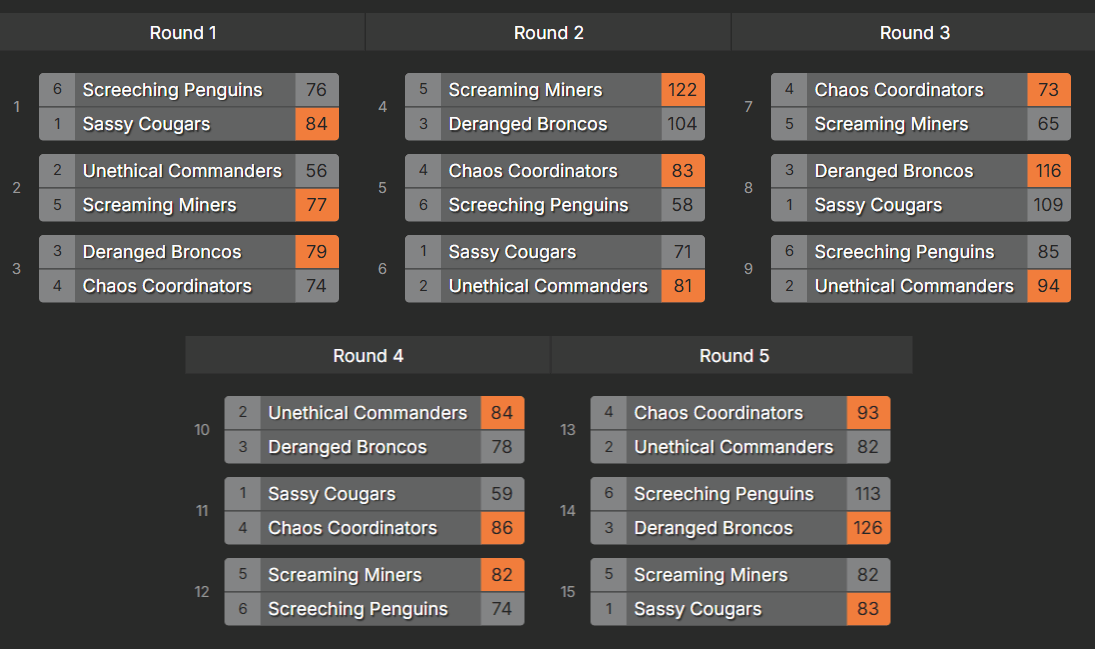Image resolution: width=1095 pixels, height=649 pixels.
Task: Click the gray 113 losing score
Action: [x=868, y=494]
